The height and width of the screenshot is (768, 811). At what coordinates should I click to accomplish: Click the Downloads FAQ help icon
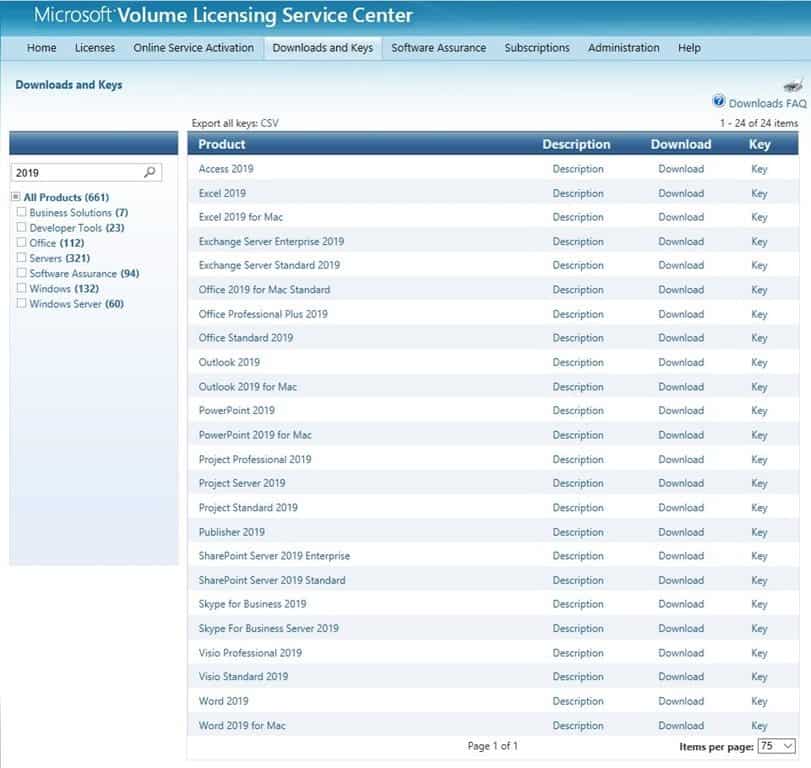[718, 102]
